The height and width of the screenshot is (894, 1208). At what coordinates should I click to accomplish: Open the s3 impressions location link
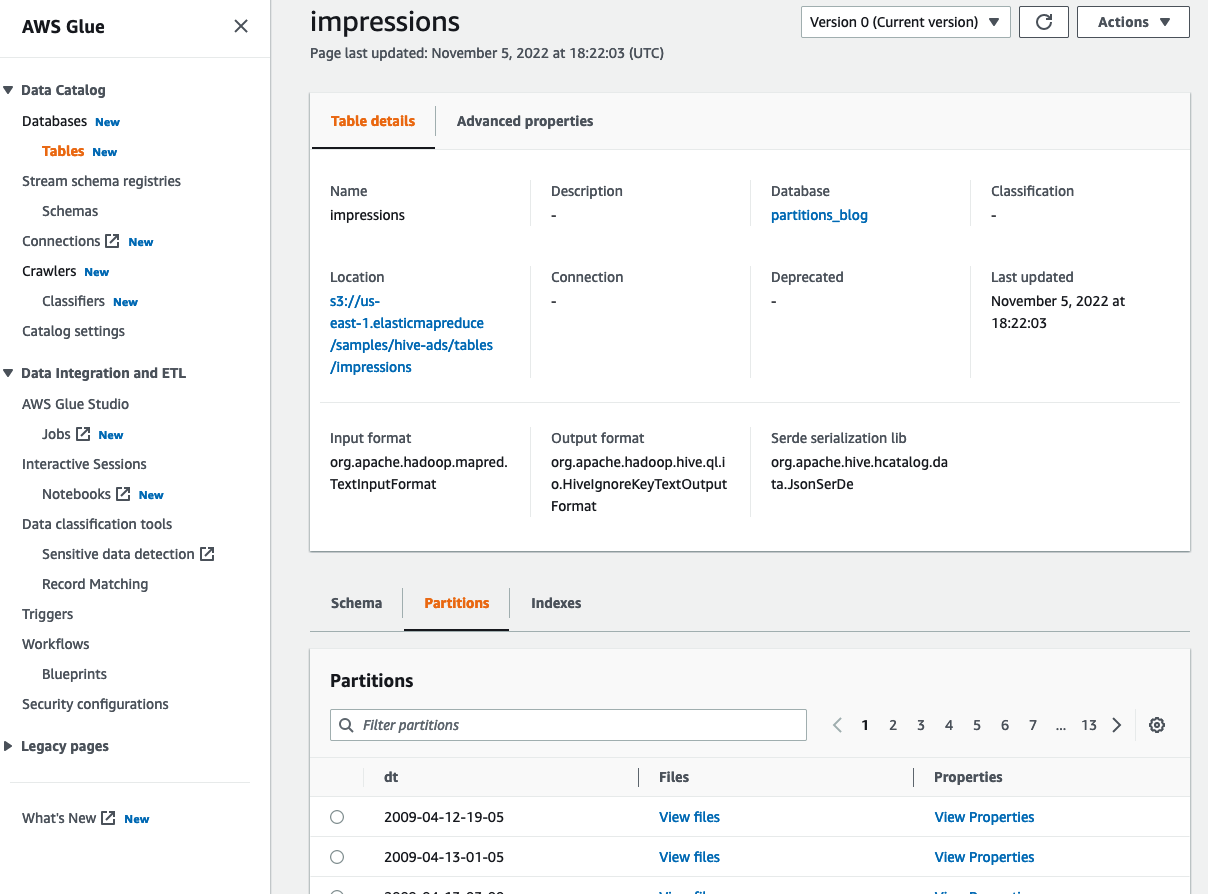click(411, 334)
